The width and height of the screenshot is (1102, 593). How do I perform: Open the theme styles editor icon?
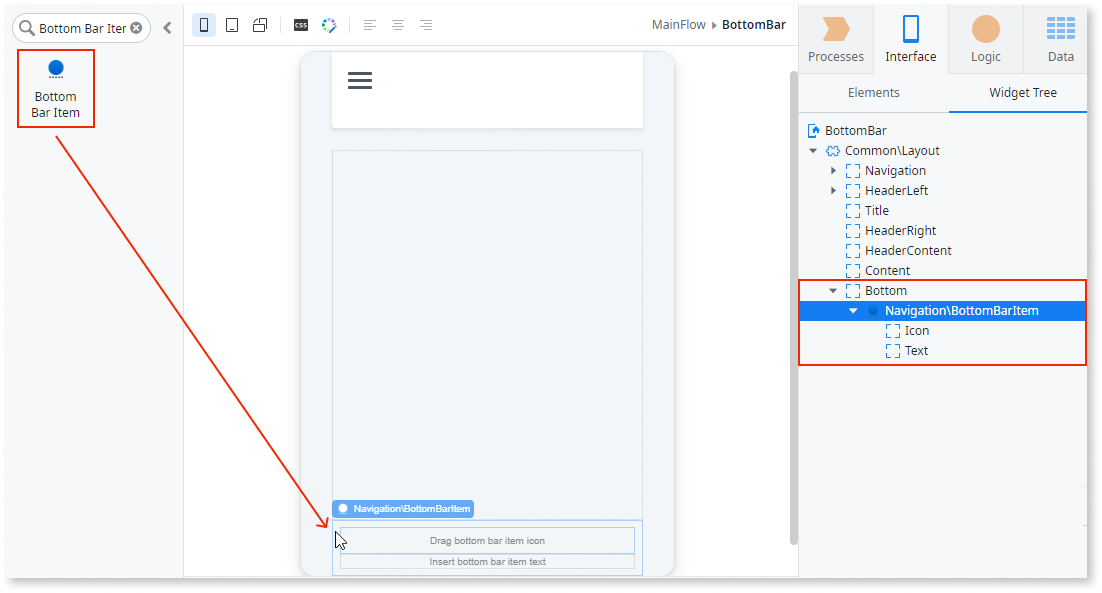point(329,27)
